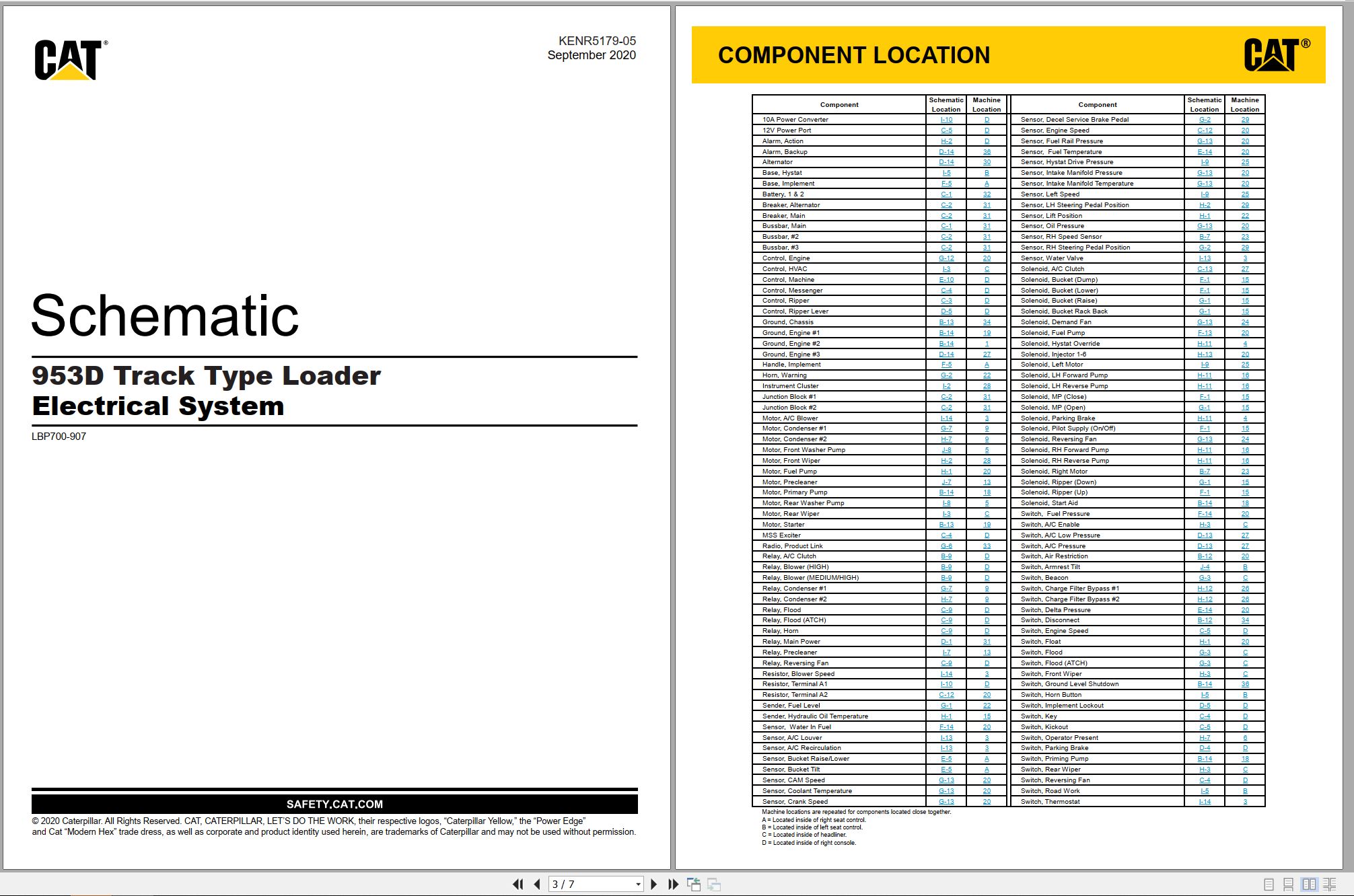Open schematic location J-4 for Switch, Armrest Tilt
The image size is (1354, 896).
tap(1205, 567)
